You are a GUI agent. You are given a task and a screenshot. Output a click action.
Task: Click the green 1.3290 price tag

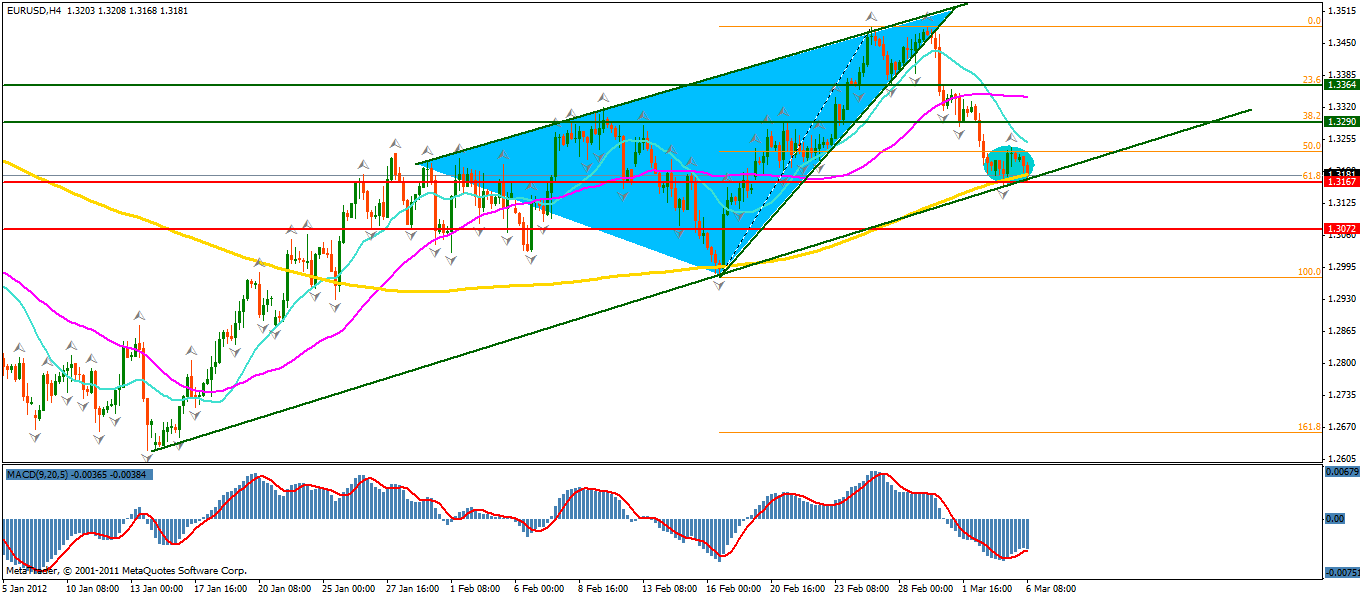(1340, 121)
